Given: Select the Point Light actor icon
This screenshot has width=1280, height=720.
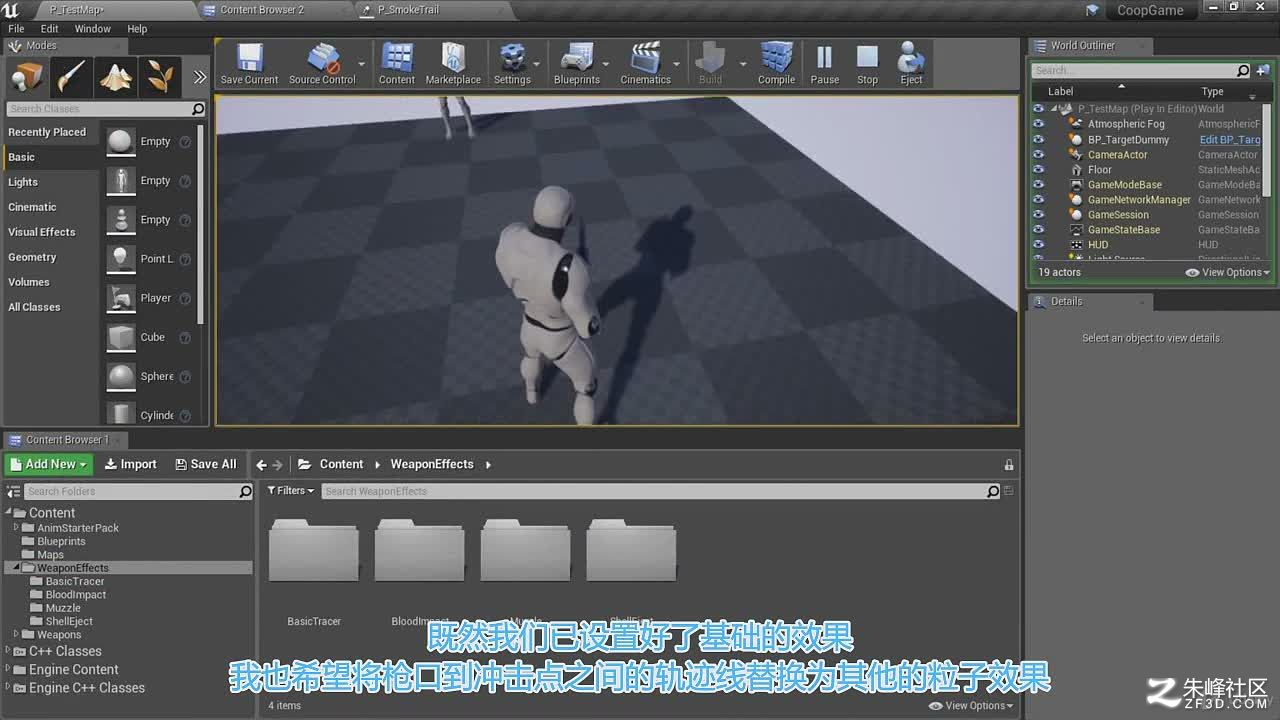Looking at the screenshot, I should pyautogui.click(x=121, y=259).
